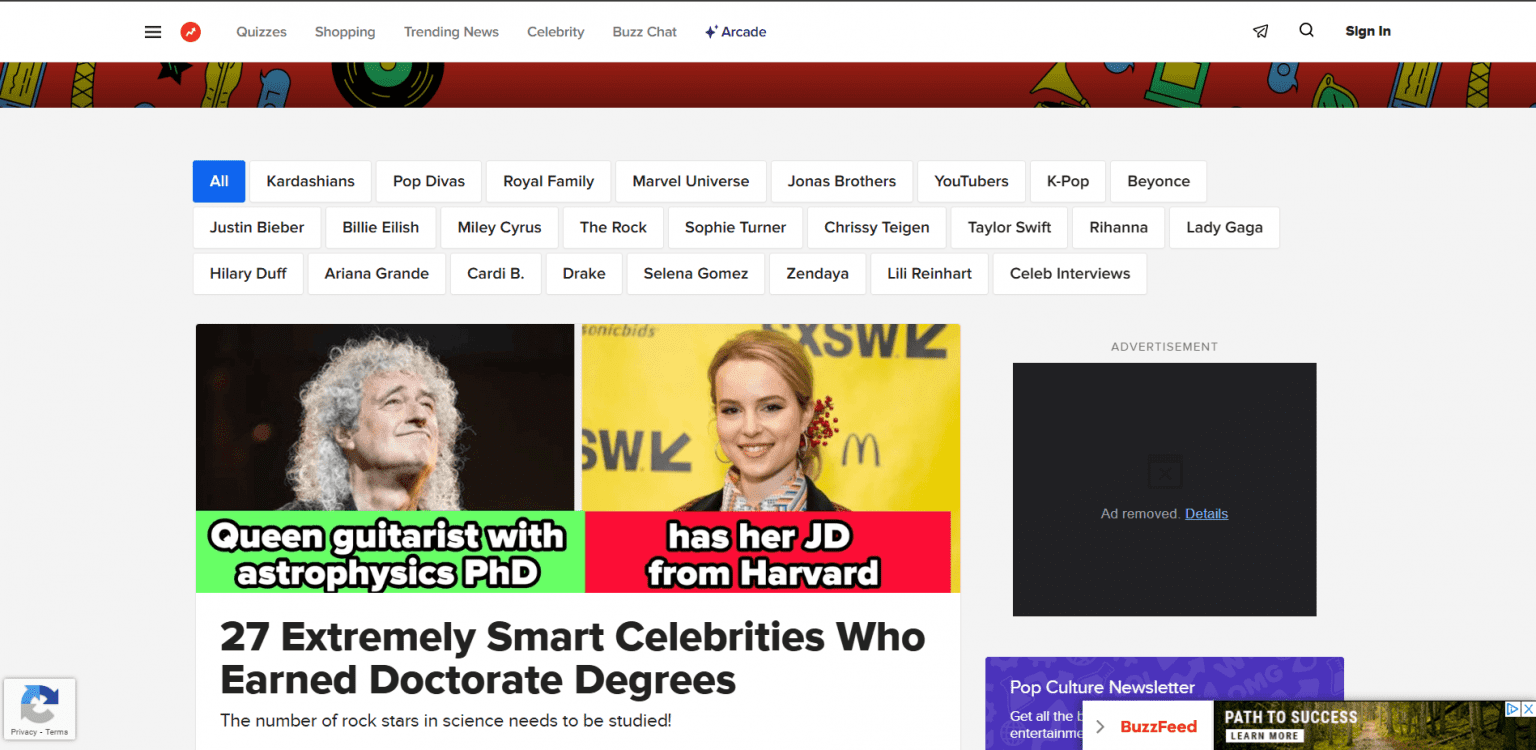The image size is (1536, 750).
Task: Toggle the Taylor Swift filter pill
Action: point(1008,227)
